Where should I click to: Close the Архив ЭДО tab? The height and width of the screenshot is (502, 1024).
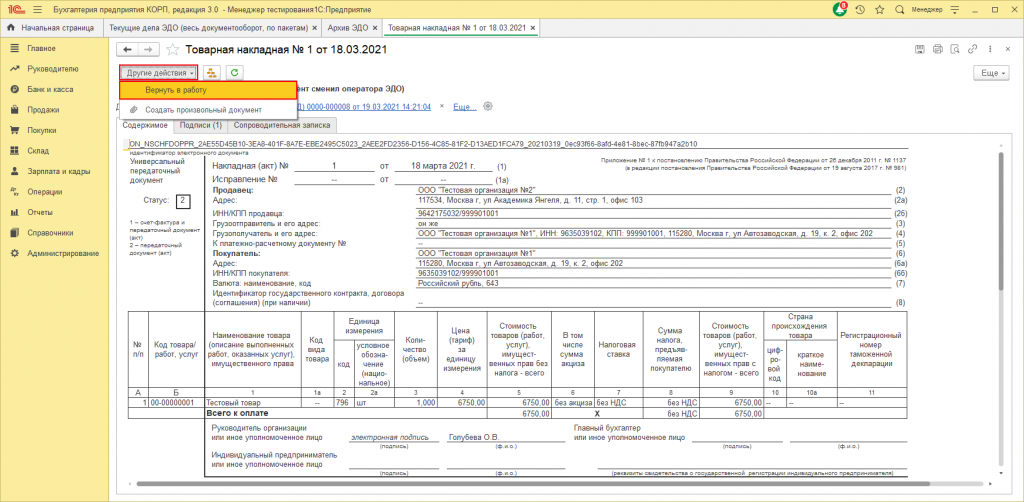point(374,30)
